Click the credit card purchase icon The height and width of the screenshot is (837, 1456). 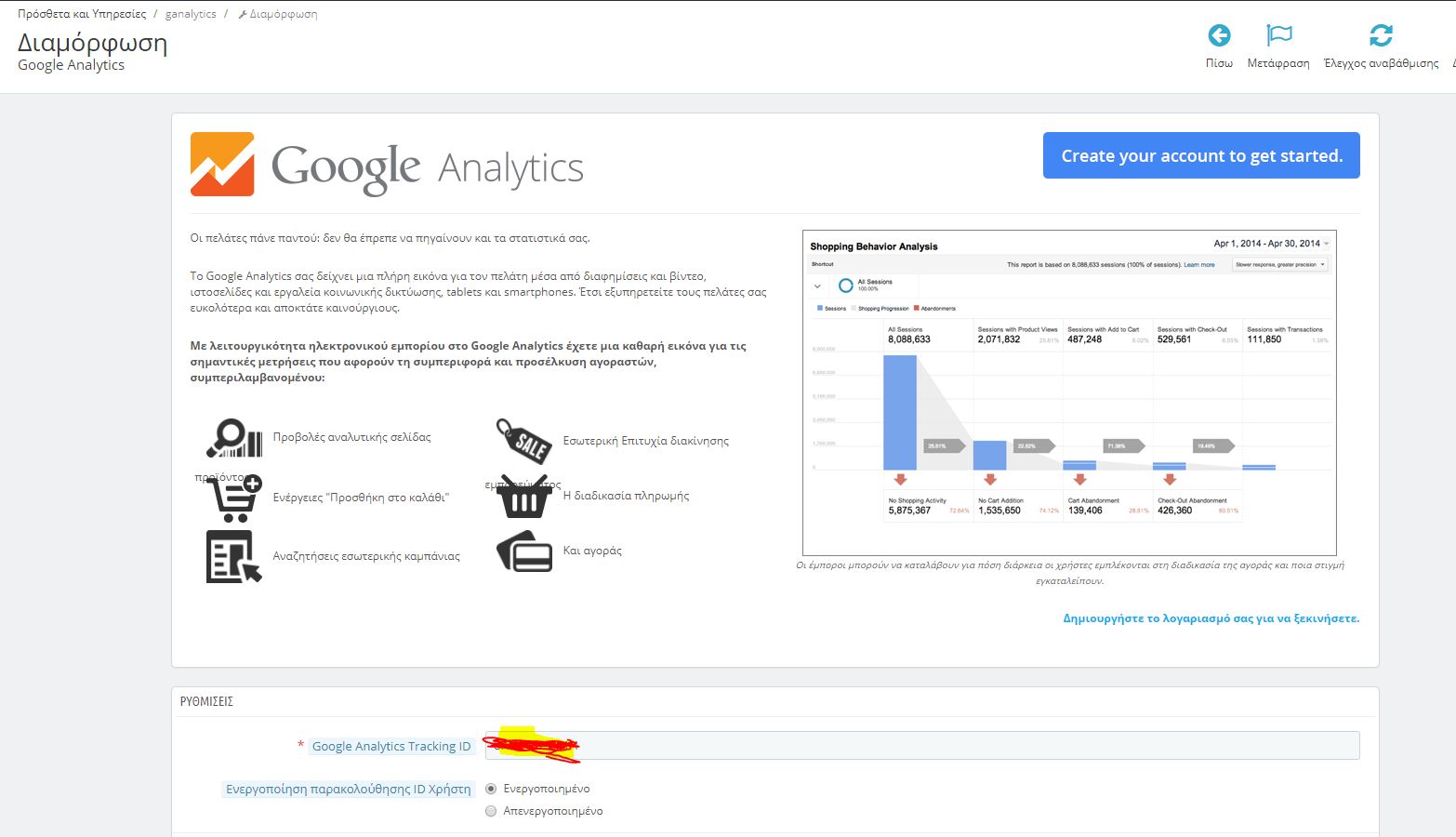[x=524, y=551]
